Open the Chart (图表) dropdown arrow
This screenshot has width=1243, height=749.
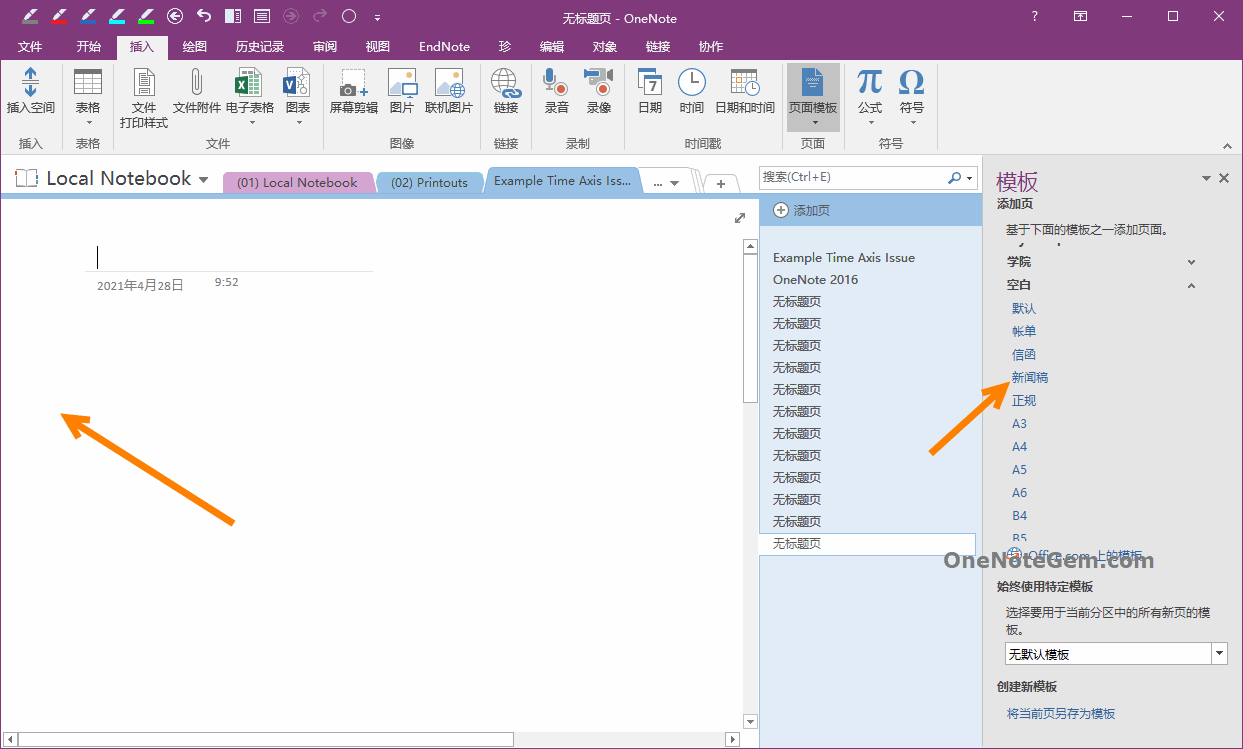[x=299, y=123]
